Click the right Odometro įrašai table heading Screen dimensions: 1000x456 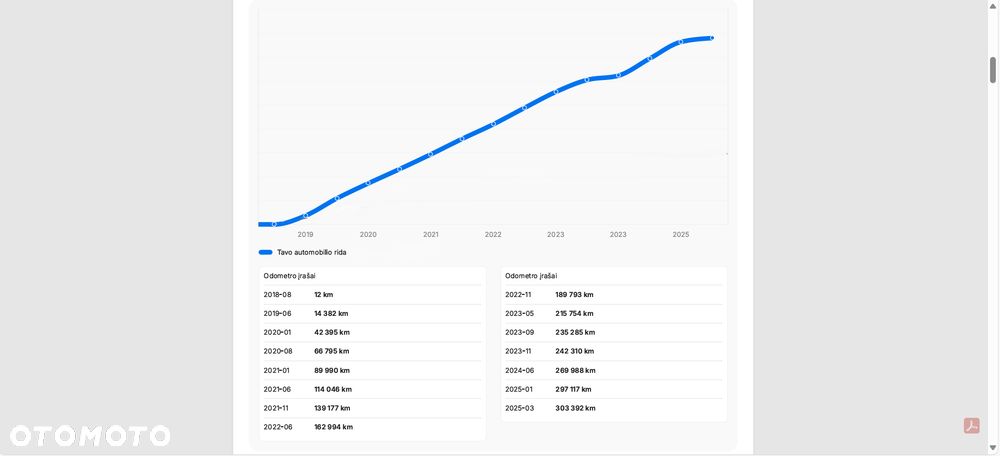click(x=531, y=276)
